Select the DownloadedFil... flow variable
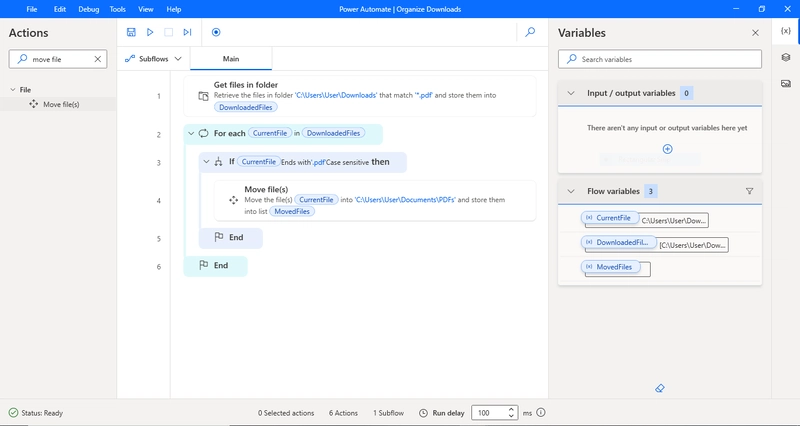 click(618, 242)
